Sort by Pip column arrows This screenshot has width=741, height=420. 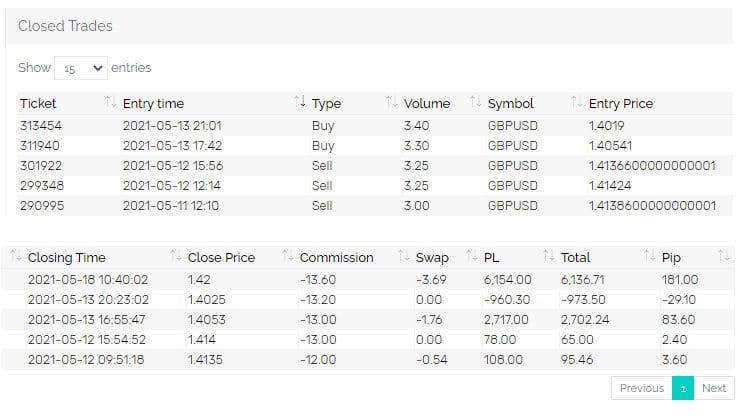pyautogui.click(x=725, y=257)
